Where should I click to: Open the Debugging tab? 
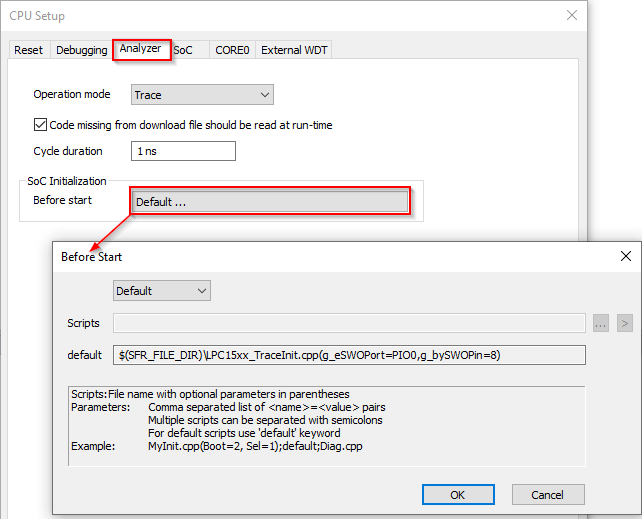pyautogui.click(x=81, y=50)
